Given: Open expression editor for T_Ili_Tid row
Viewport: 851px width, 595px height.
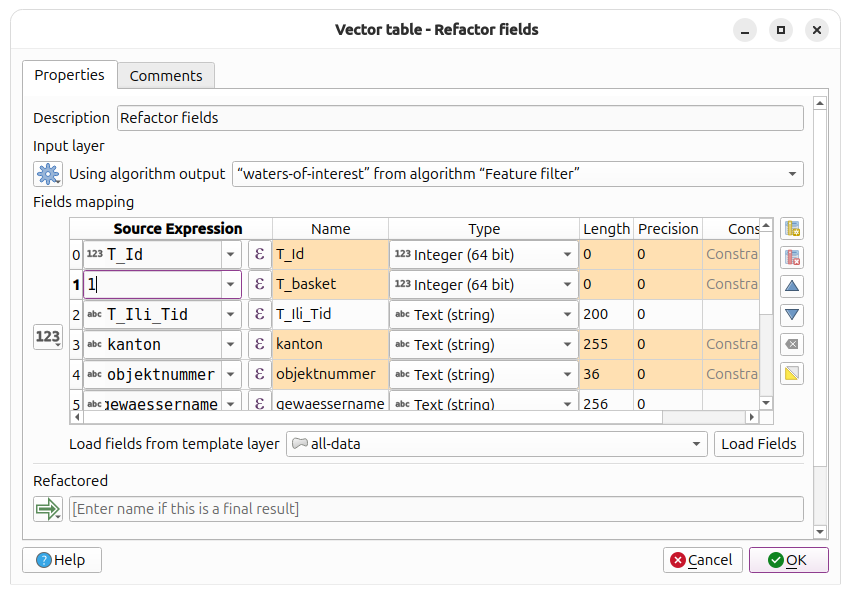Looking at the screenshot, I should (259, 314).
